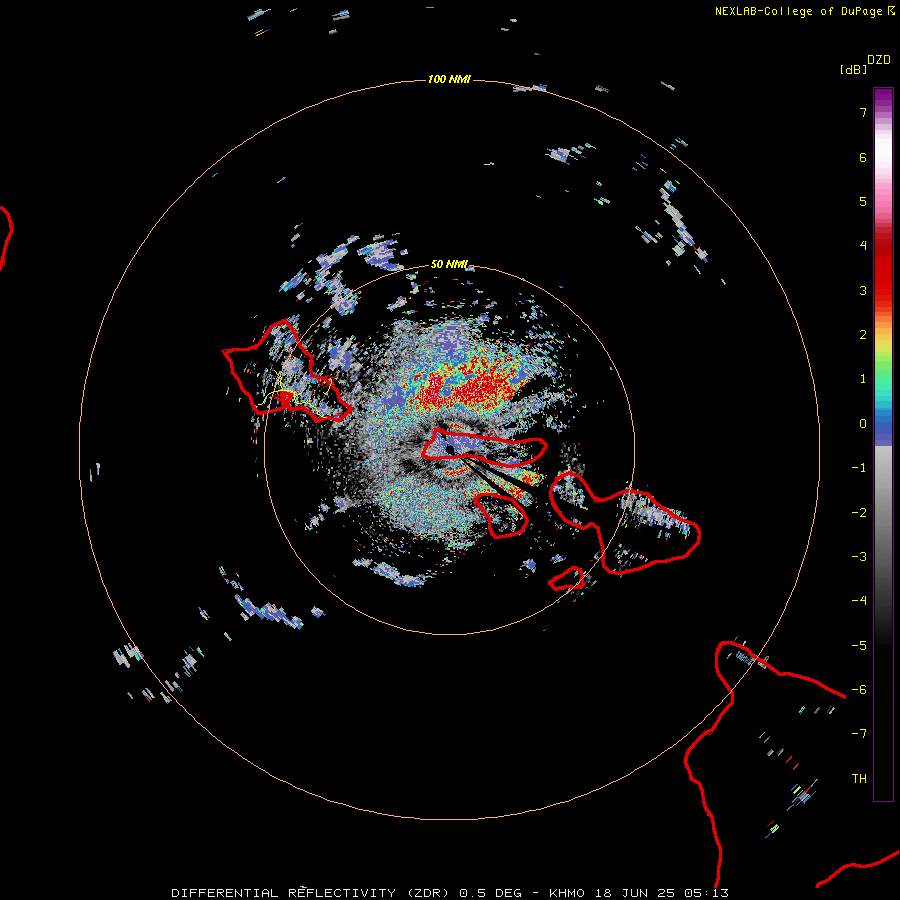Image resolution: width=900 pixels, height=900 pixels.
Task: Click the -5 value on color scale
Action: coord(859,646)
